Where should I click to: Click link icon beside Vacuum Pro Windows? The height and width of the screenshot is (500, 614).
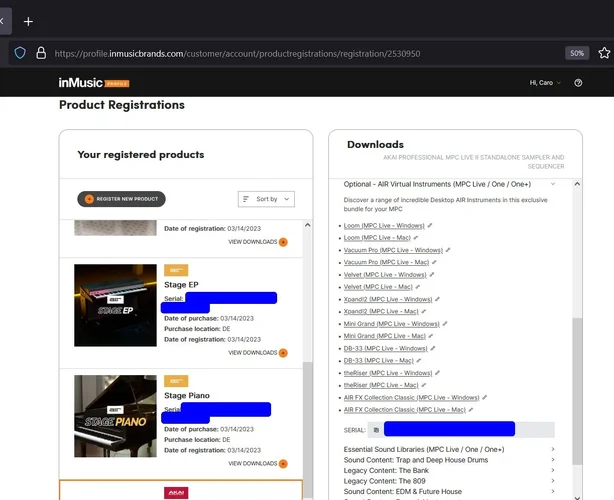coord(448,250)
